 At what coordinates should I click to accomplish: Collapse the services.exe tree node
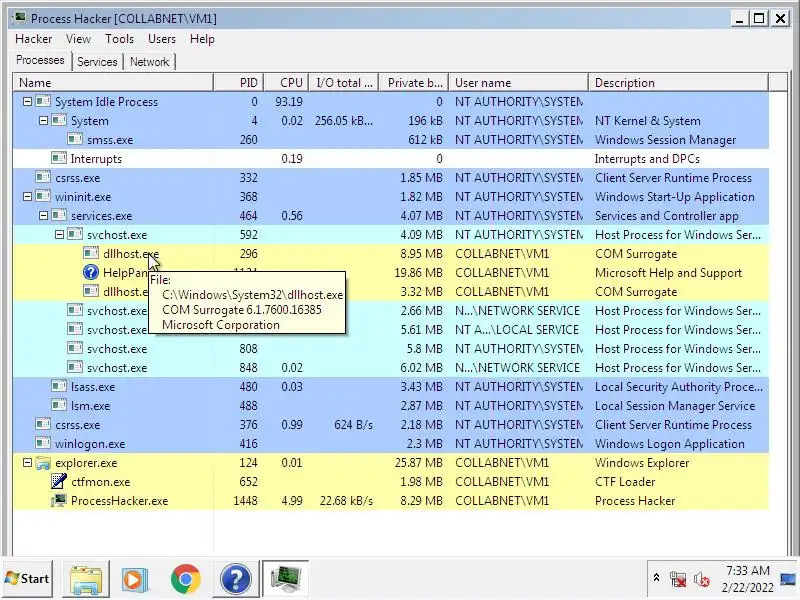43,216
